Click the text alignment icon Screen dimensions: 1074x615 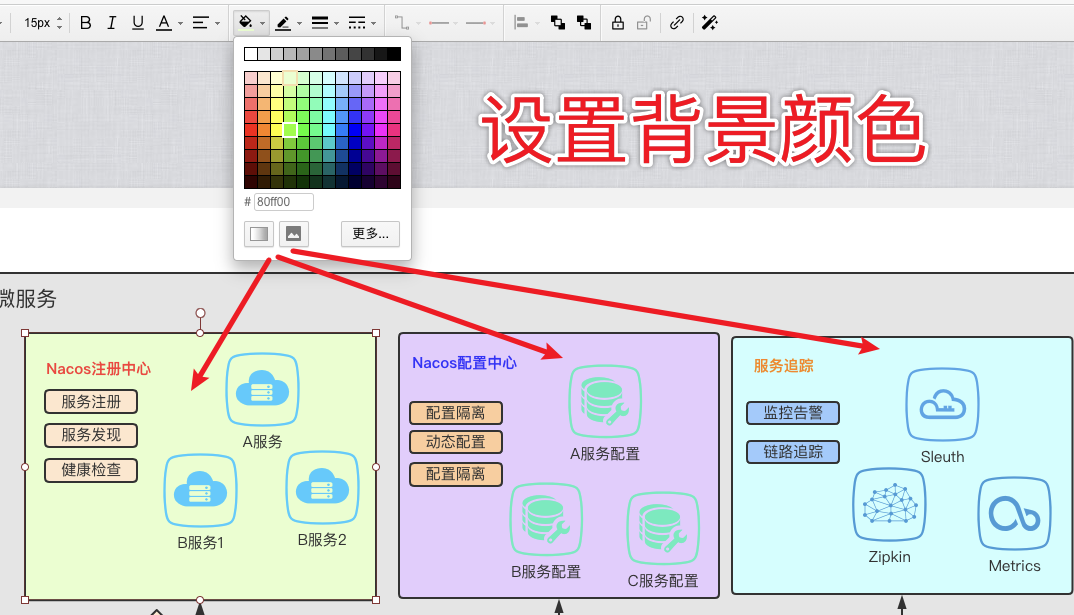point(200,23)
